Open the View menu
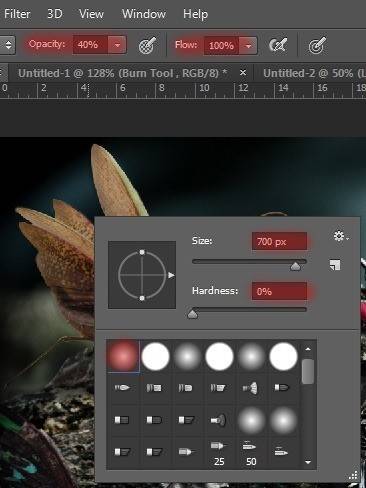Viewport: 366px width, 488px height. pos(91,14)
